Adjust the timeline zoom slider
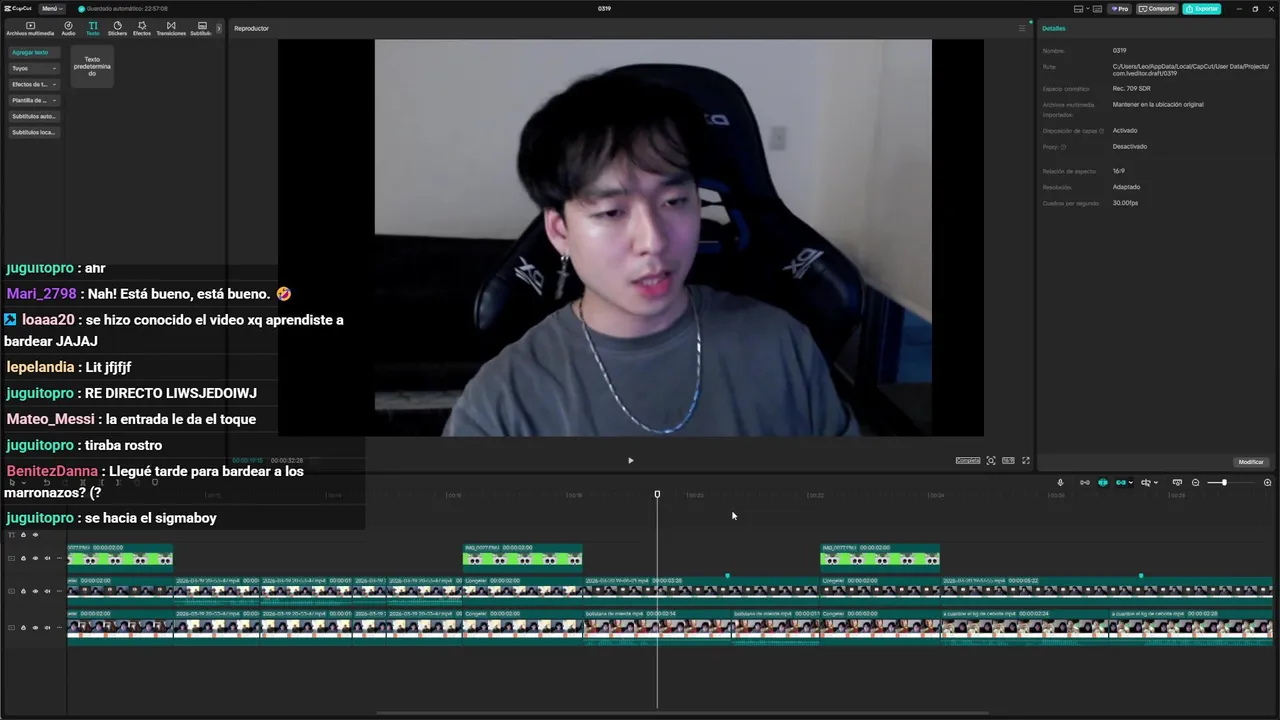The image size is (1280, 720). tap(1224, 482)
